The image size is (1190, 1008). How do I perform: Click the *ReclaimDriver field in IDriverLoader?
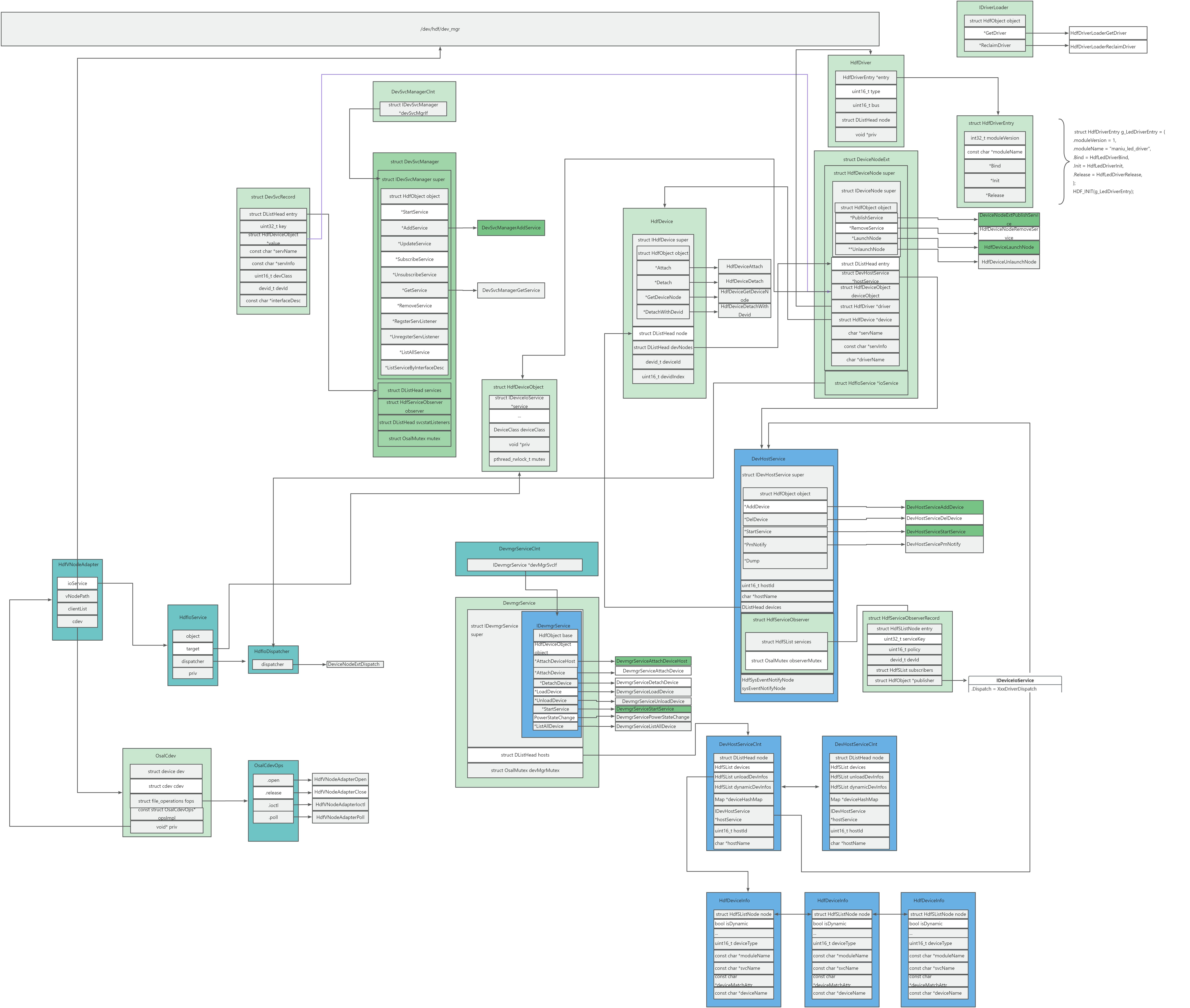click(995, 46)
